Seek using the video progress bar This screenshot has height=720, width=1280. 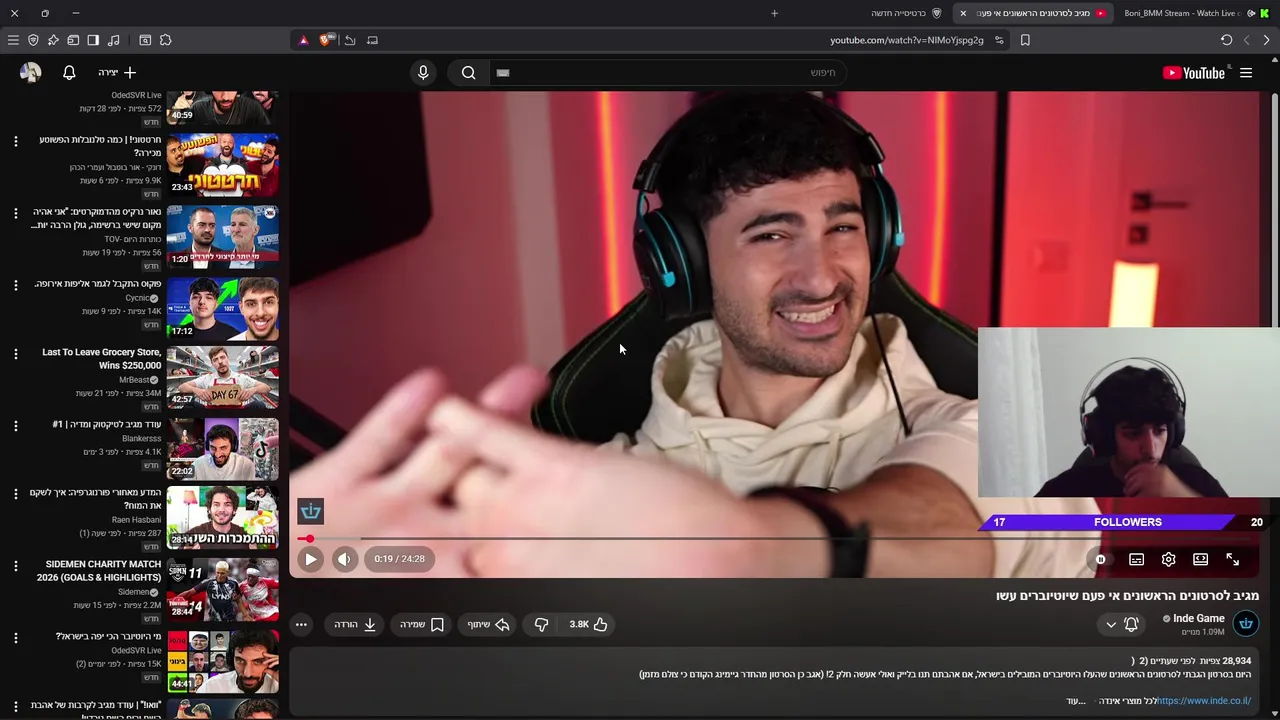[x=774, y=538]
